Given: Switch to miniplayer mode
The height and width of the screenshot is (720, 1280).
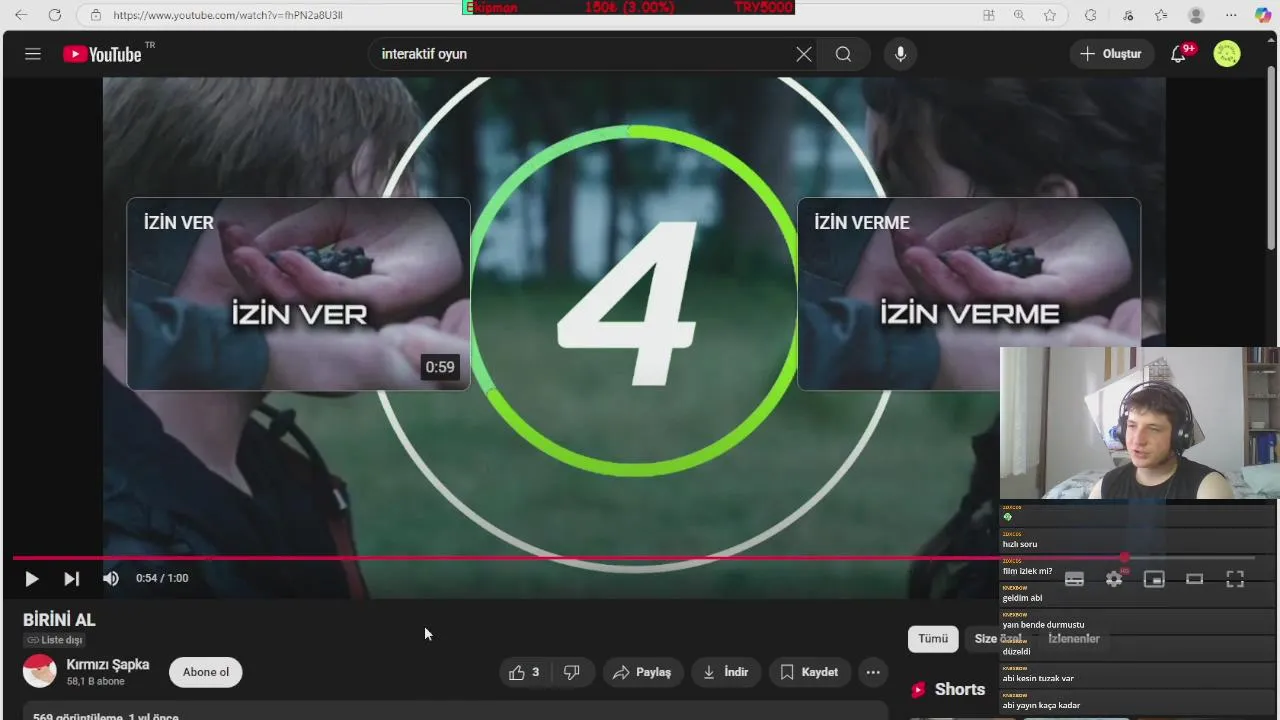Looking at the screenshot, I should [x=1154, y=579].
